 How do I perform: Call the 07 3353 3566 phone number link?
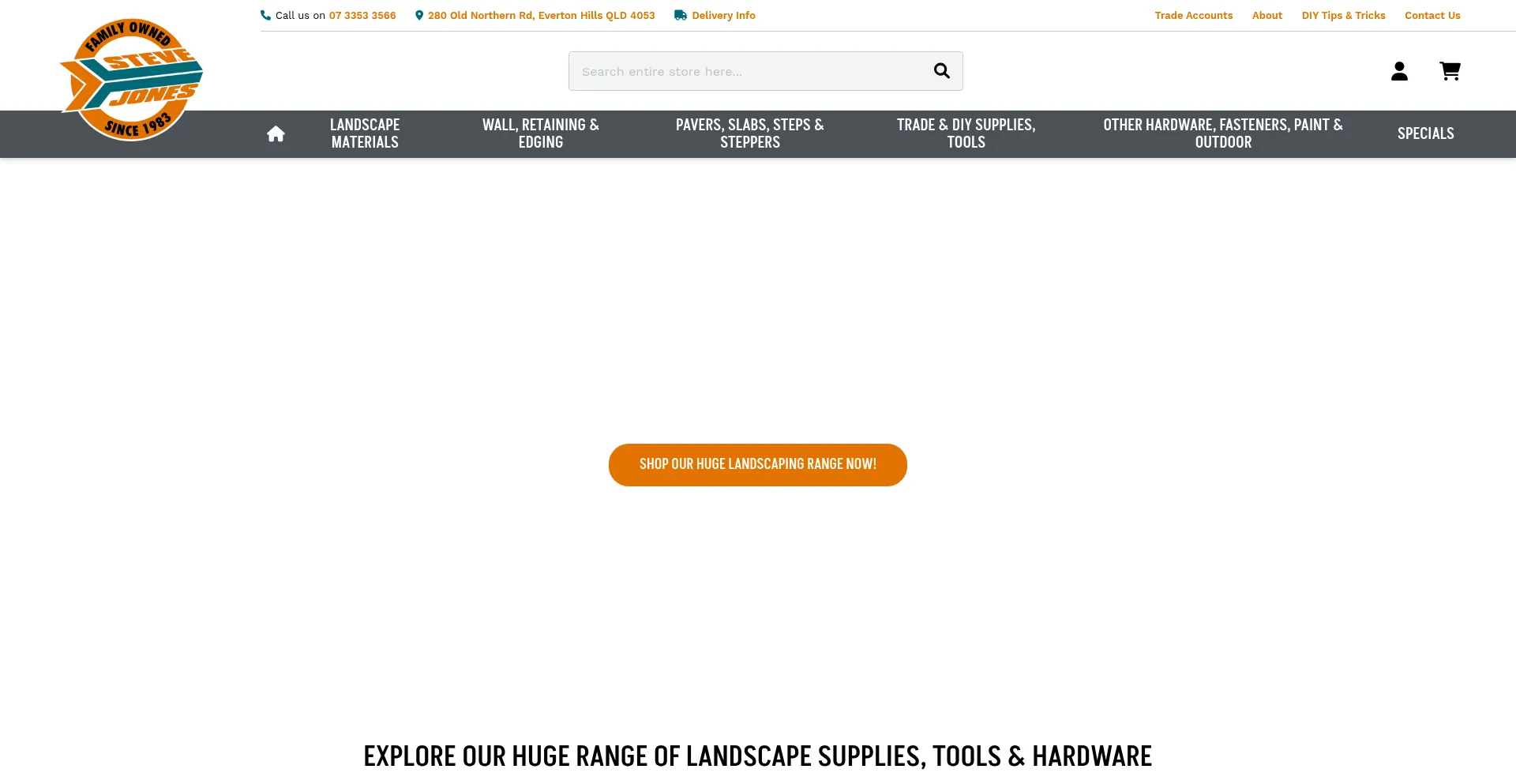[x=362, y=15]
